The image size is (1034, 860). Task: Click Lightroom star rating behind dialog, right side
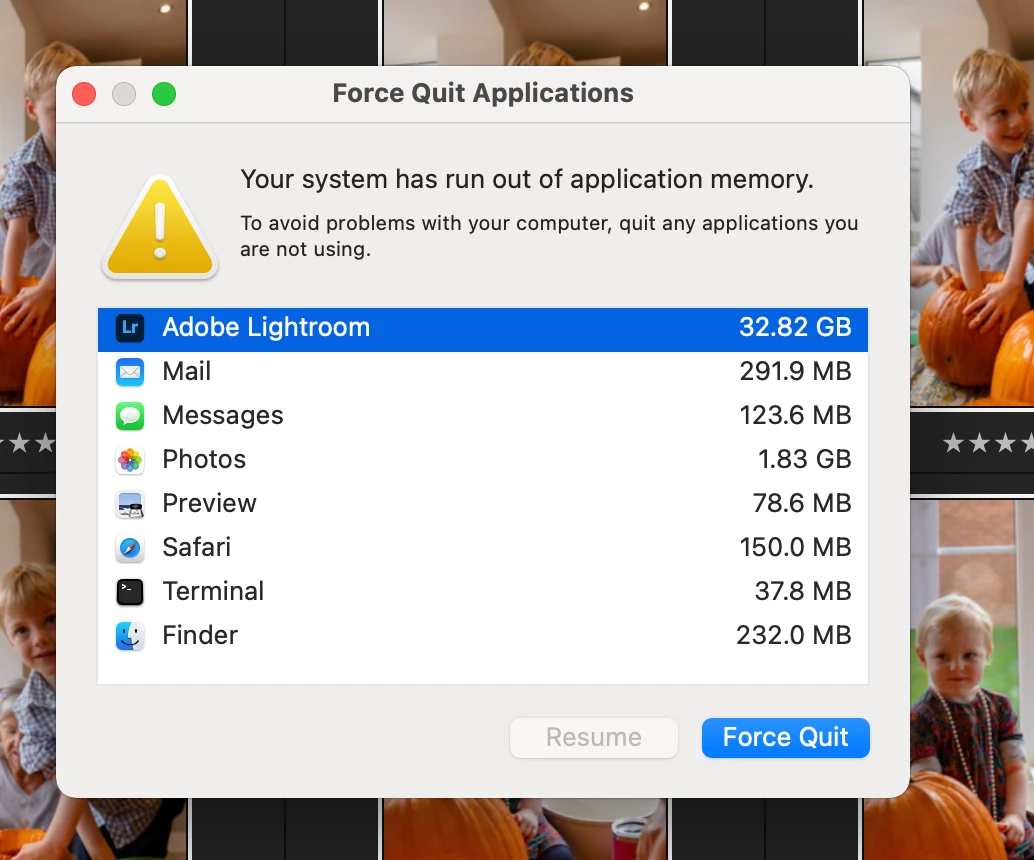point(988,443)
